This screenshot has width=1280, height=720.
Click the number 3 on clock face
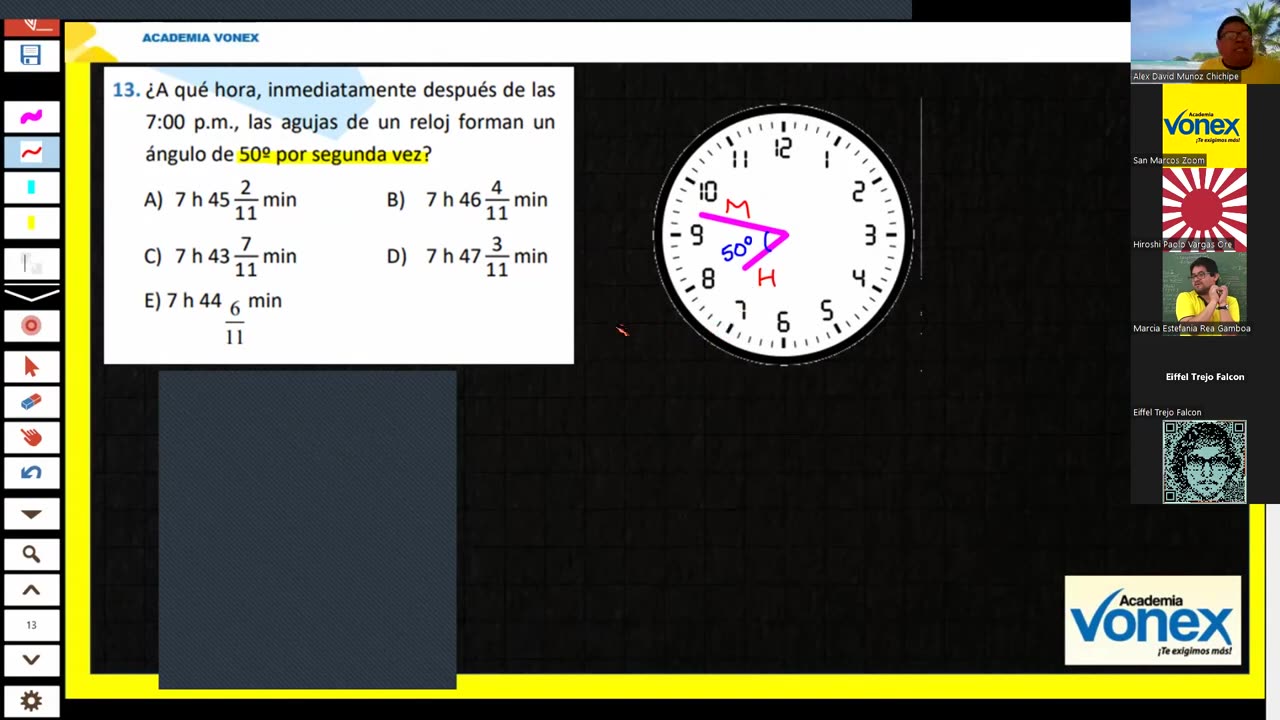coord(870,235)
